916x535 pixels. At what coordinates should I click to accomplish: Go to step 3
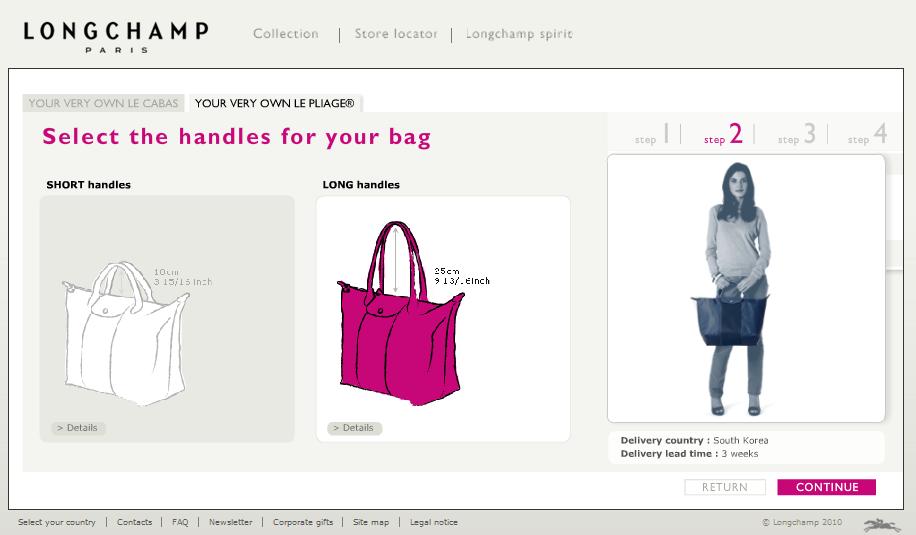tap(796, 134)
